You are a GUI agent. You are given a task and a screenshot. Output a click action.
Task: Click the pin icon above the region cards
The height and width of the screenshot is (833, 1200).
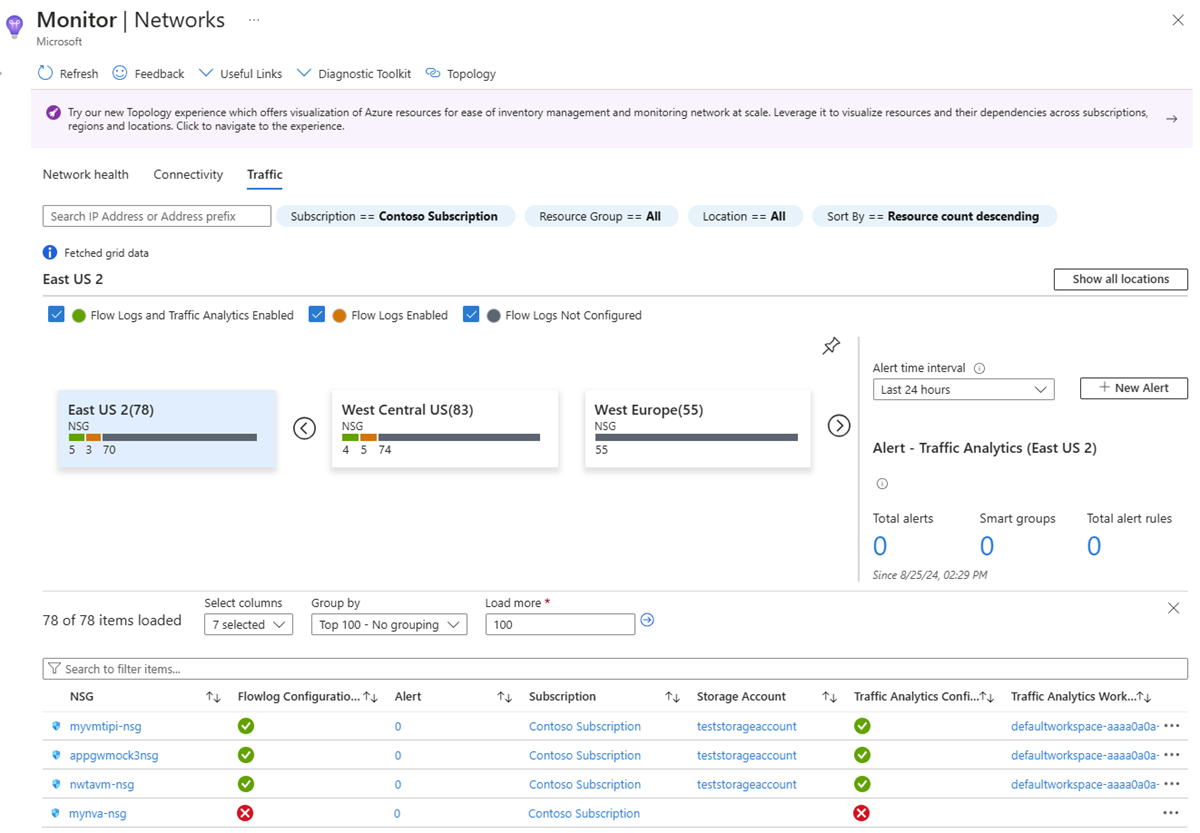pos(830,345)
